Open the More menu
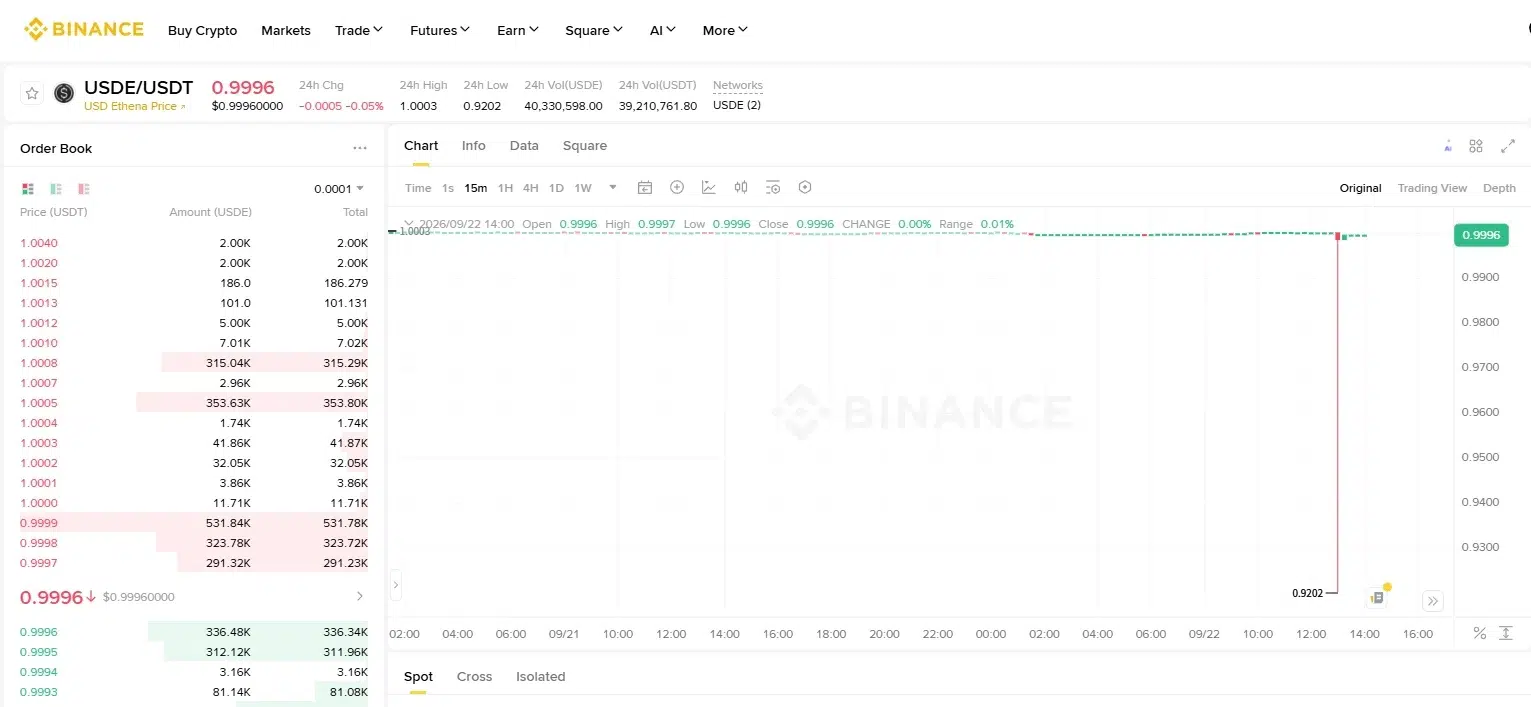The width and height of the screenshot is (1531, 707). (x=725, y=30)
